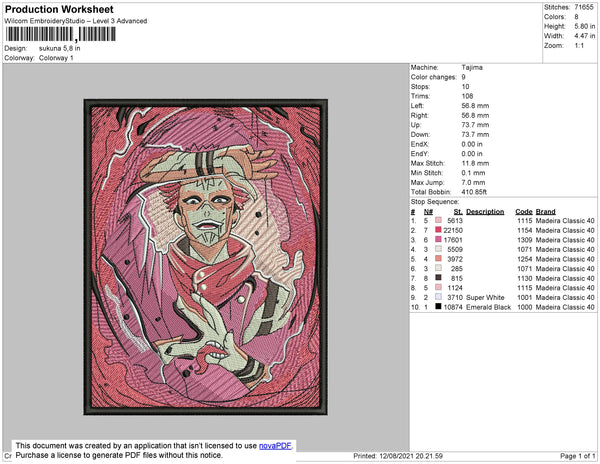
Task: Select the red swatch beside 22150 stitches
Action: tap(438, 230)
